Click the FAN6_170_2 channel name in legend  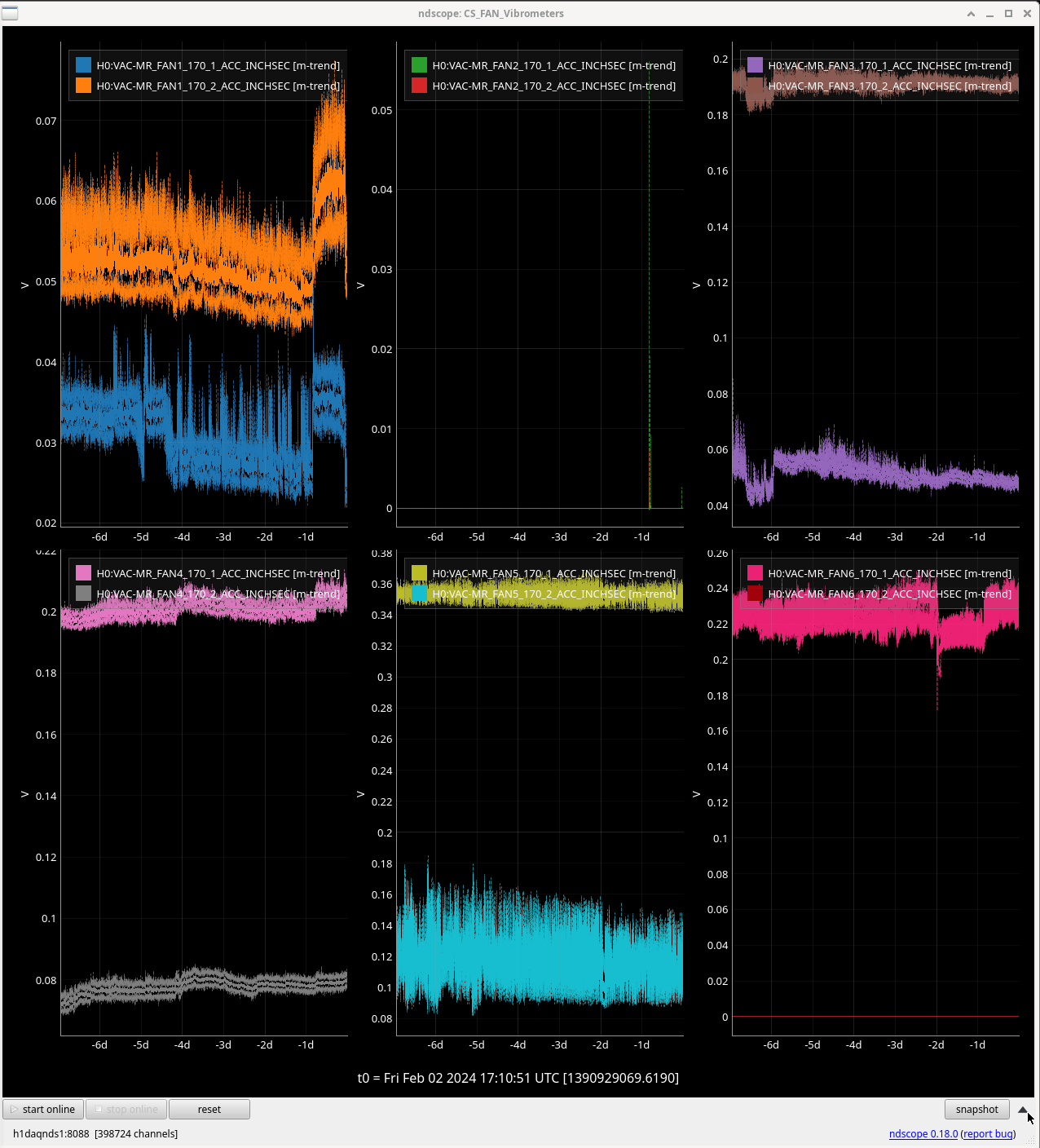pyautogui.click(x=889, y=594)
